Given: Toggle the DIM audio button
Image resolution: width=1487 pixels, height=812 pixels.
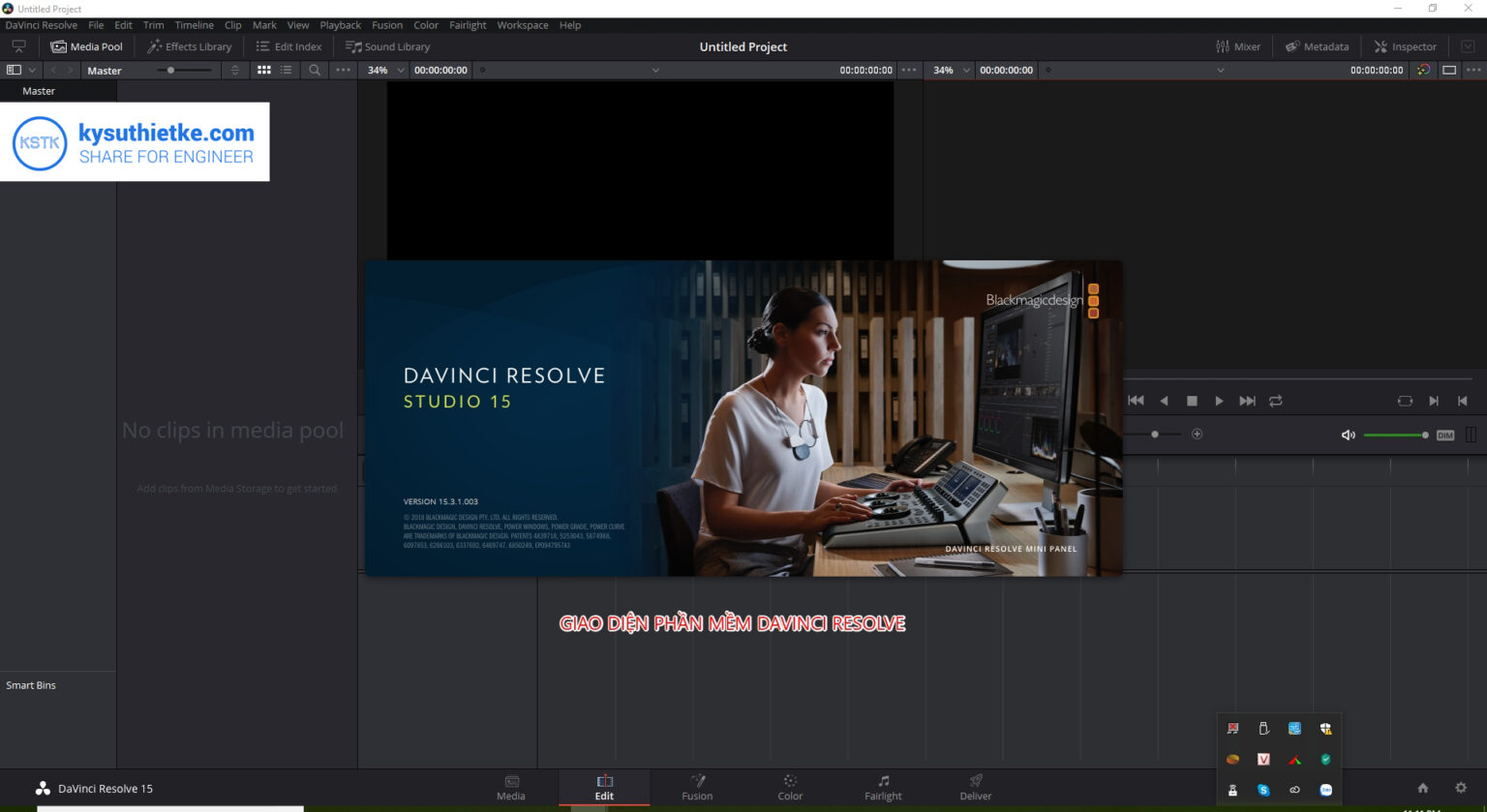Looking at the screenshot, I should (1445, 436).
